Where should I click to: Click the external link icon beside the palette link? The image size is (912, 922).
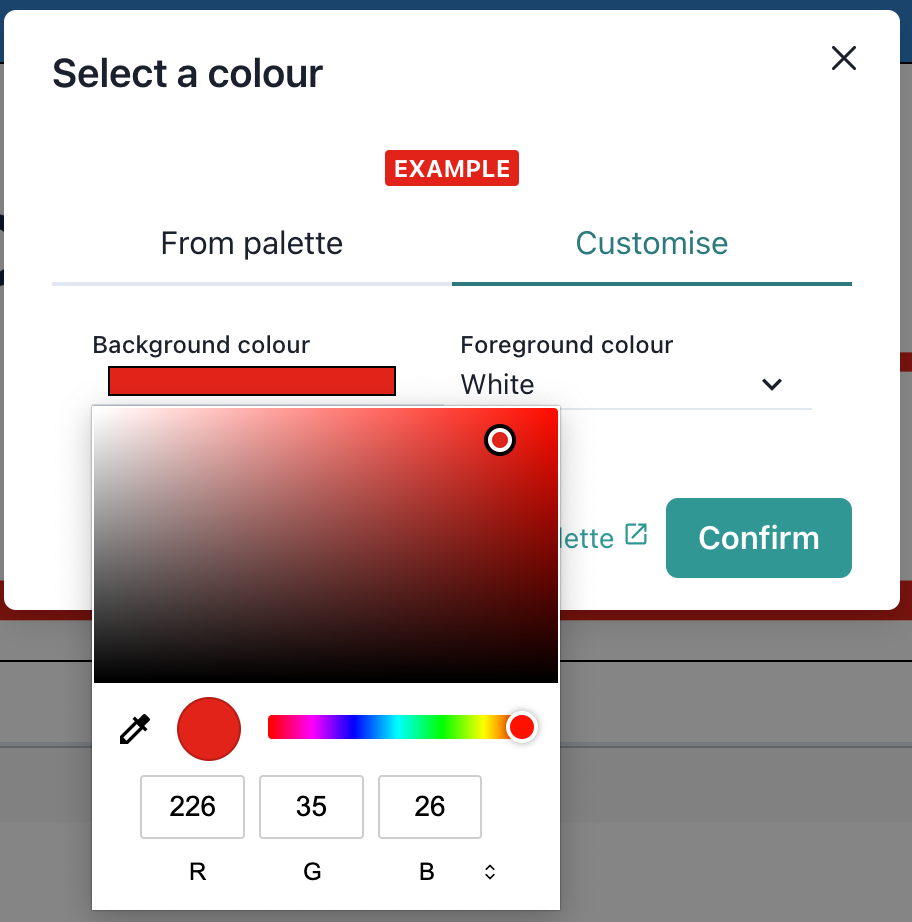(637, 535)
